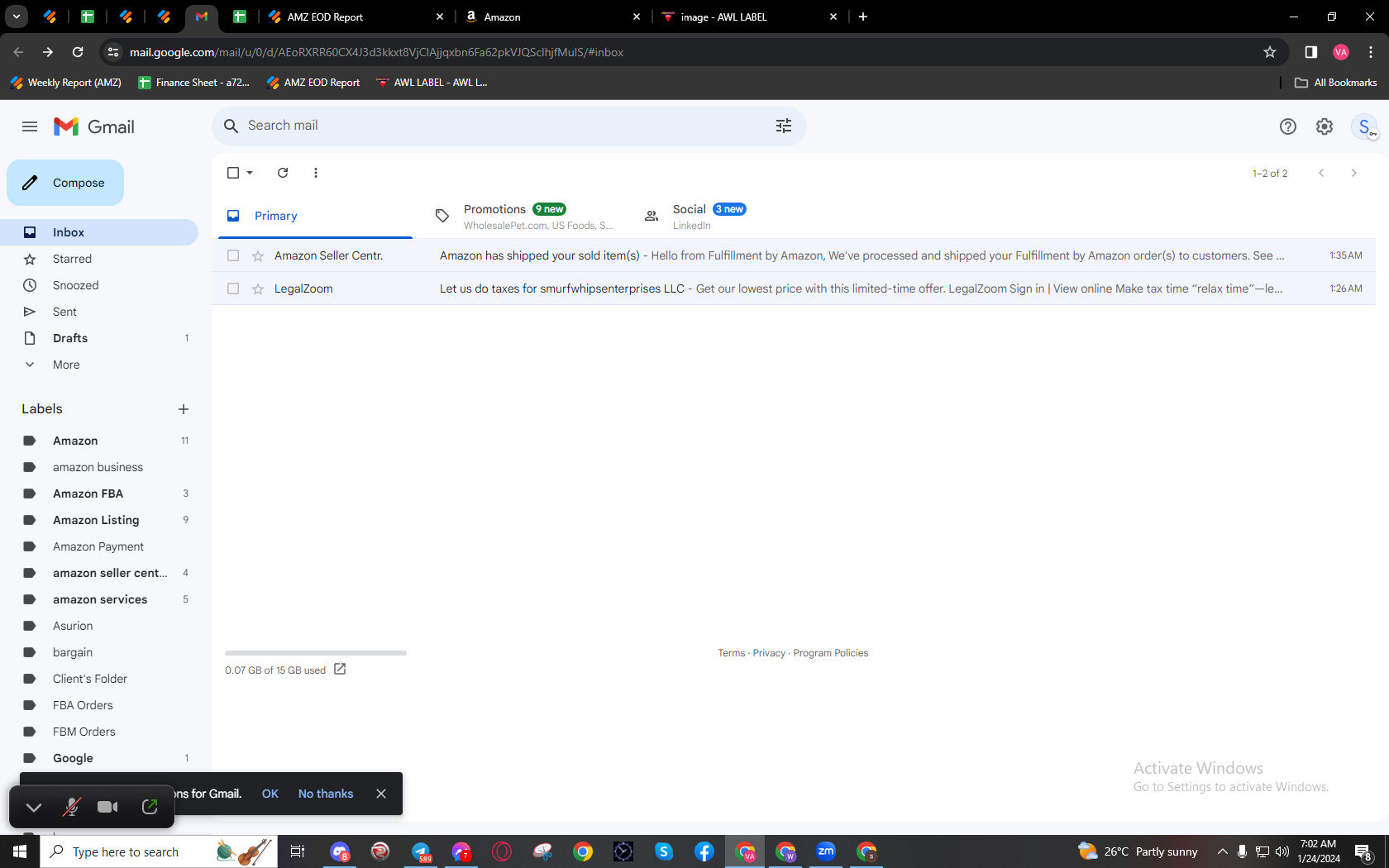Open the Client's Folder label
Image resolution: width=1389 pixels, height=868 pixels.
pos(99,679)
